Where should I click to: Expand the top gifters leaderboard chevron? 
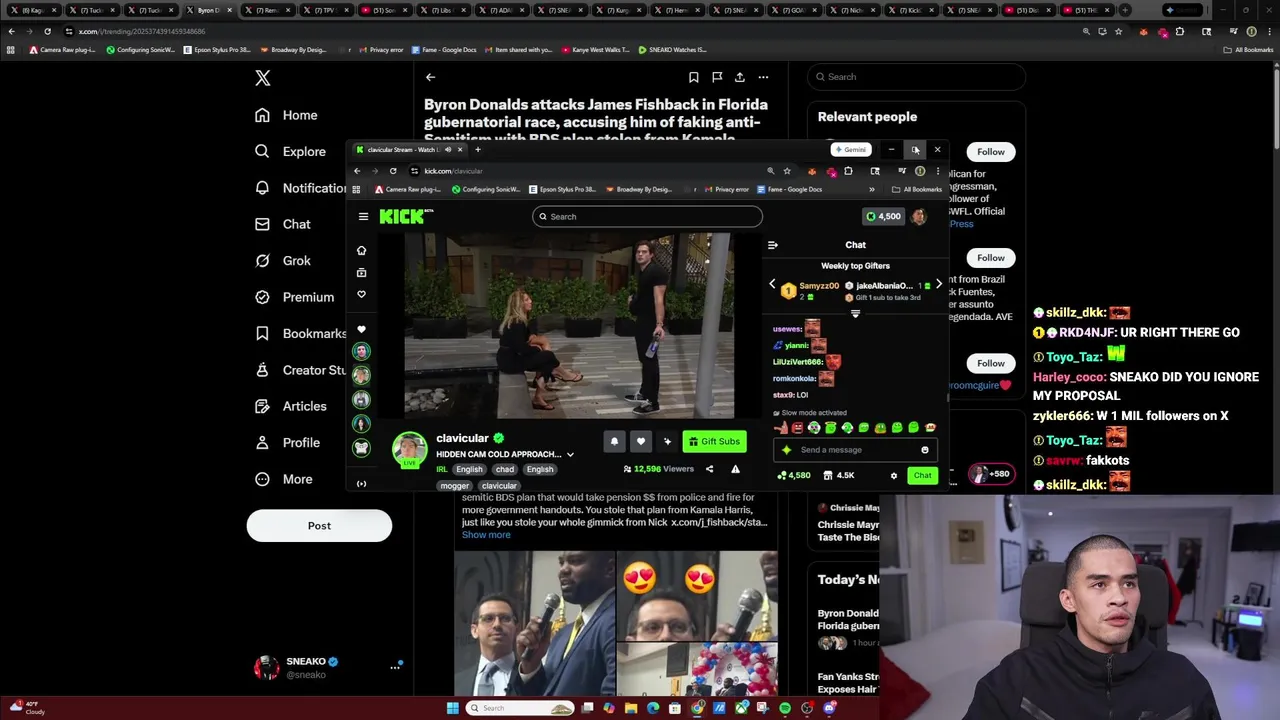(855, 314)
